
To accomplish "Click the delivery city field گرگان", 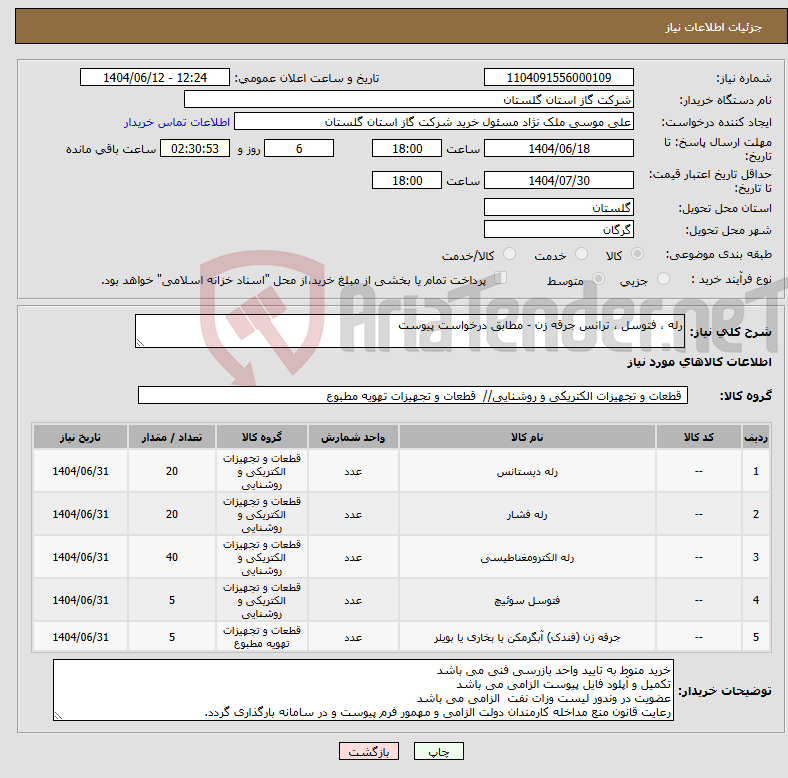I will [x=558, y=229].
